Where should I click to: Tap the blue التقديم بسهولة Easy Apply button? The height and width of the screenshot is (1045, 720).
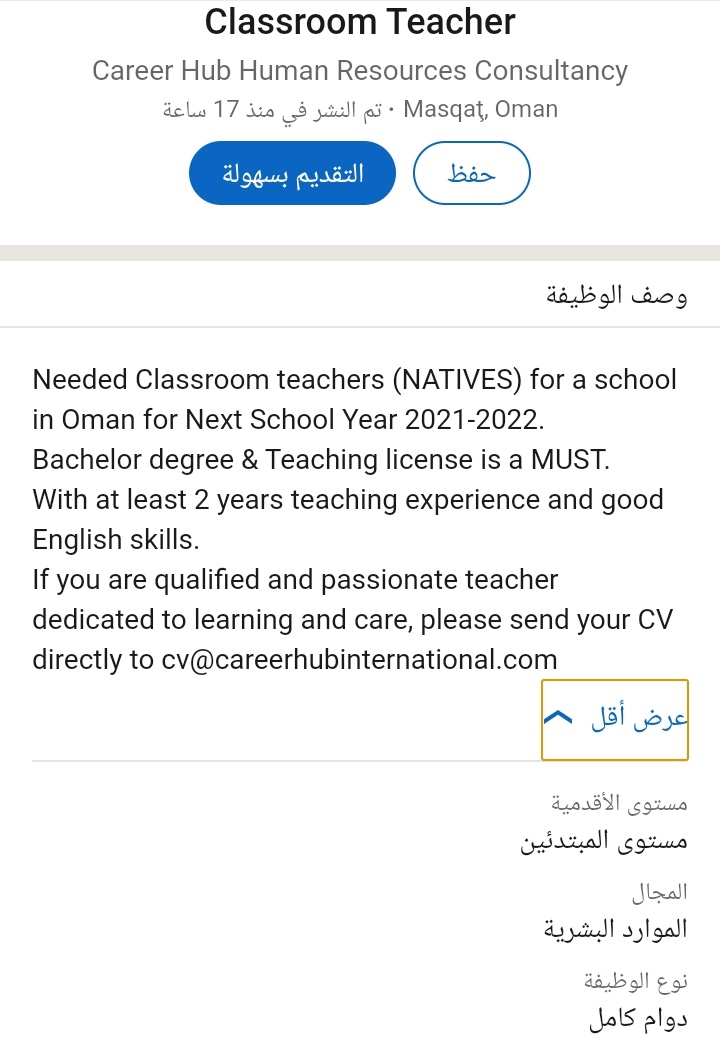292,173
